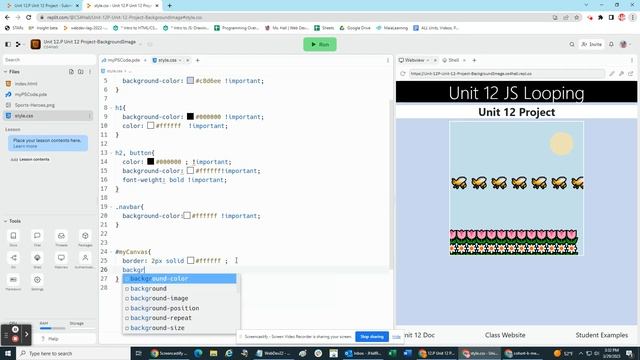The height and width of the screenshot is (360, 640).
Task: Open preview in new tab icon
Action: point(631,73)
